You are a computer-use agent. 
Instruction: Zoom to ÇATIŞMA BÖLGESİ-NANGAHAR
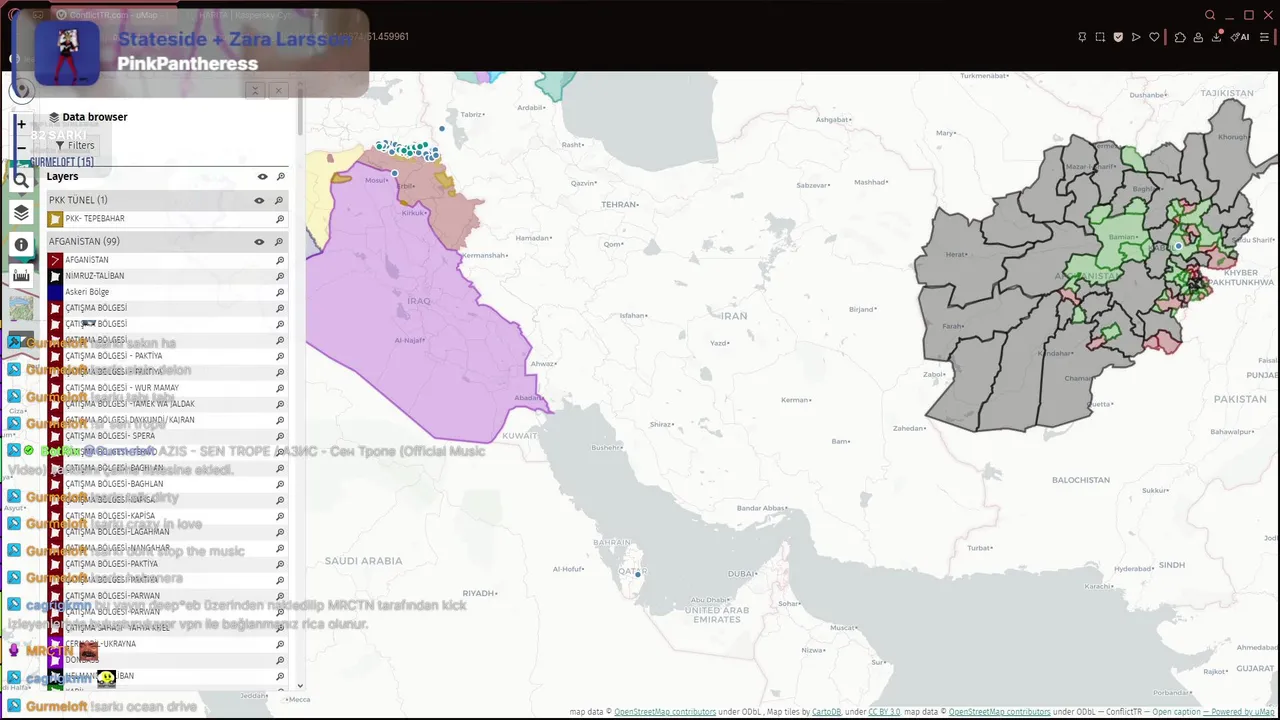(x=280, y=548)
